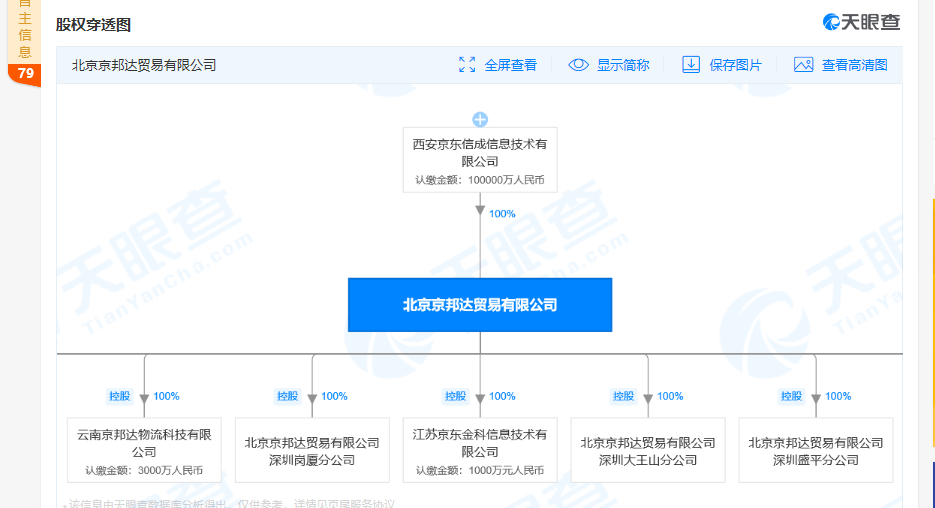Select 江苏京东金科信息技术有限公司 subsidiary node
The image size is (935, 508).
pos(480,451)
